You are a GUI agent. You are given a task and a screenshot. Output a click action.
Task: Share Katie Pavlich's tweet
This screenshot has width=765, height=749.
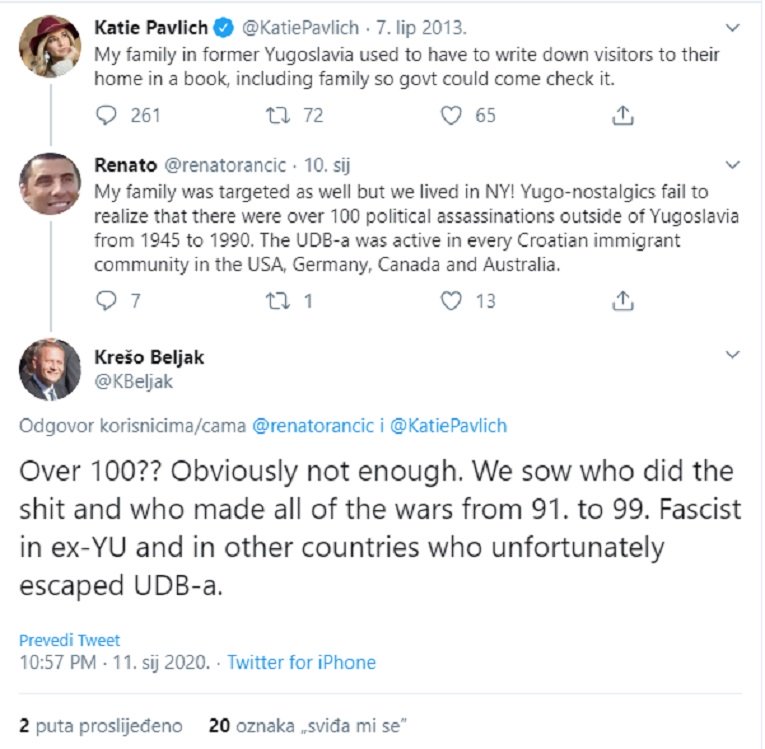(x=623, y=116)
